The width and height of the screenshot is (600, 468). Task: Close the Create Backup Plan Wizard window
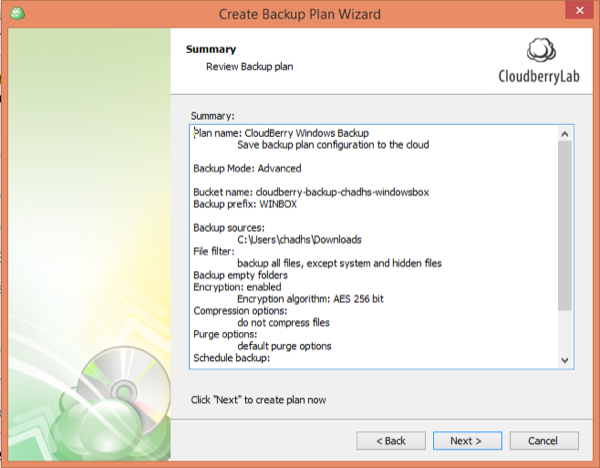[x=580, y=10]
